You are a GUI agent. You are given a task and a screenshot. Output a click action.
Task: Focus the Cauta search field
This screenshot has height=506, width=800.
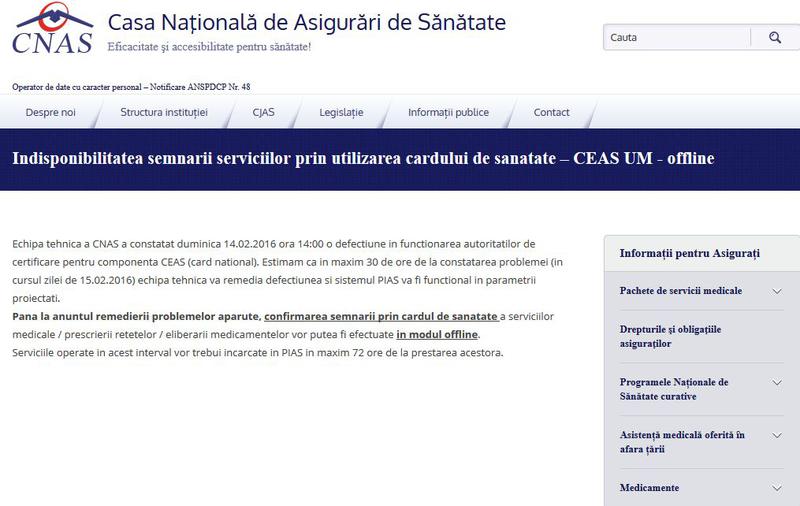[x=678, y=37]
